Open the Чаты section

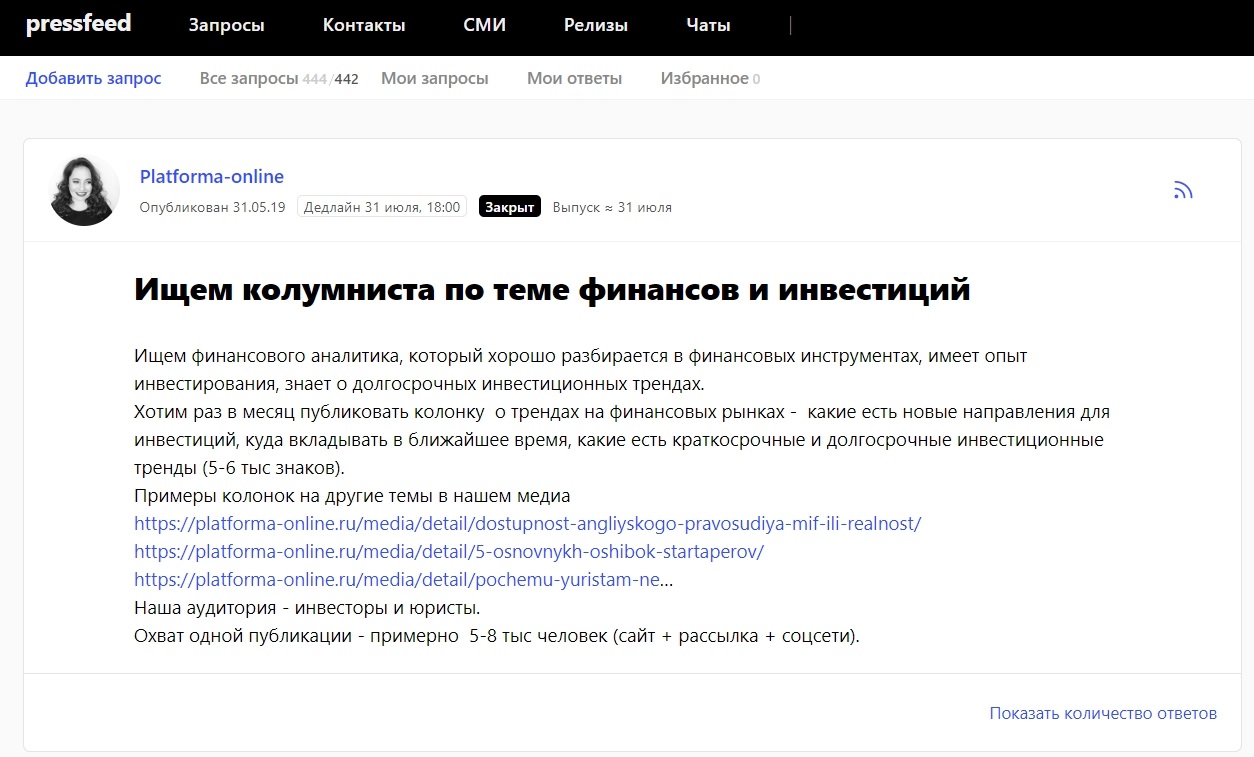point(708,26)
